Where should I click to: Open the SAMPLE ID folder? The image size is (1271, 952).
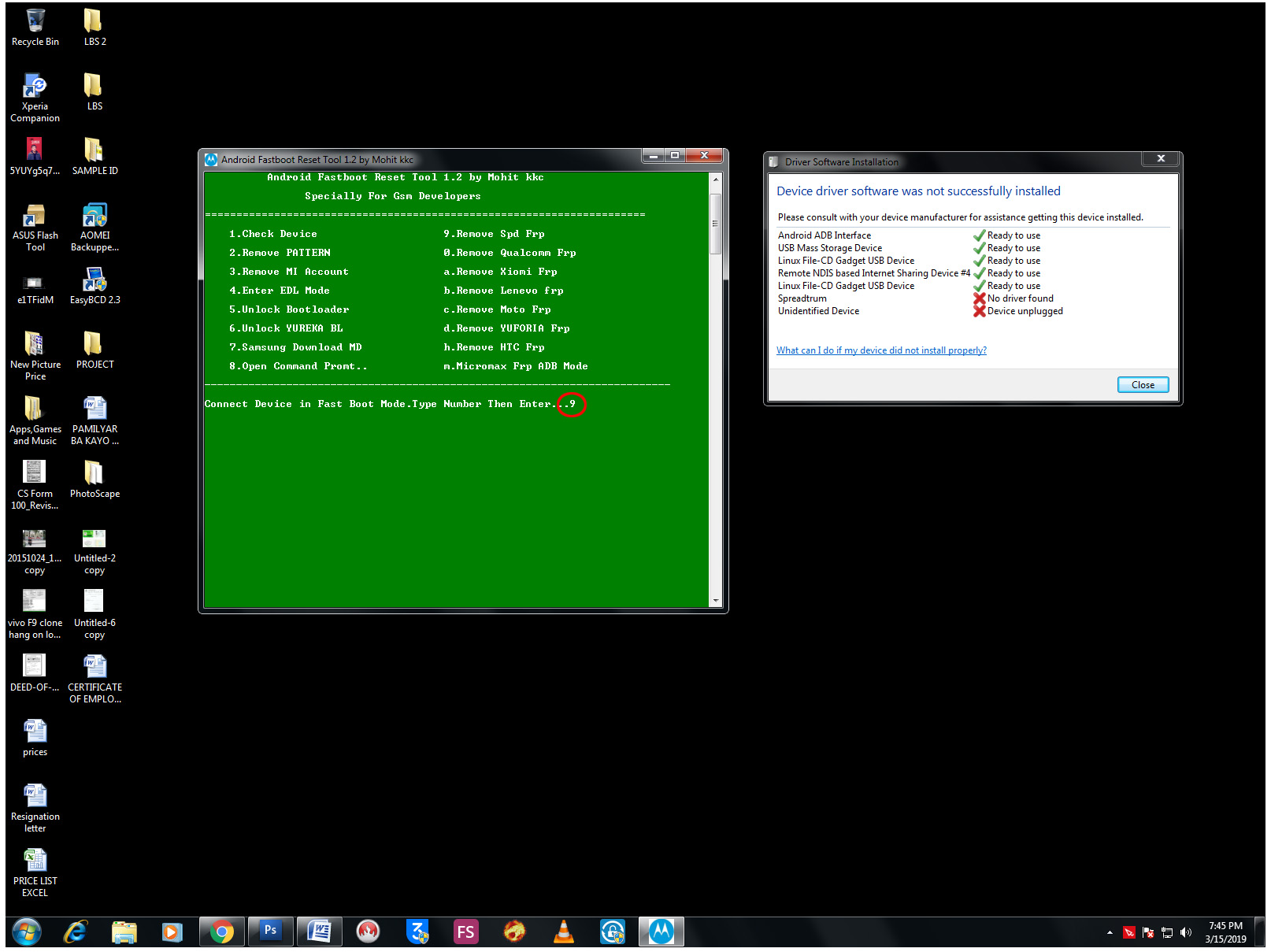coord(94,157)
